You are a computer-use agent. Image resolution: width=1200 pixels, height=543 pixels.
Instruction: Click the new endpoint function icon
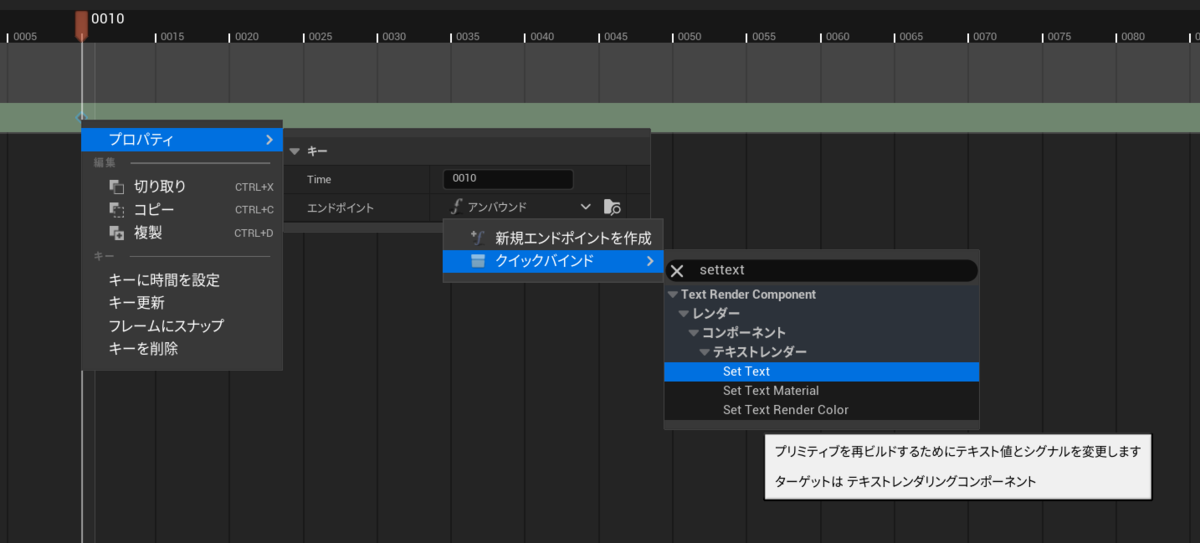tap(477, 238)
